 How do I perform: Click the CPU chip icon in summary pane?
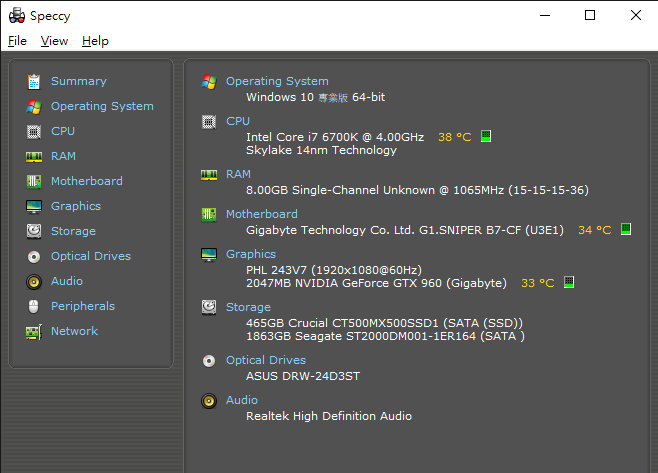(x=209, y=122)
